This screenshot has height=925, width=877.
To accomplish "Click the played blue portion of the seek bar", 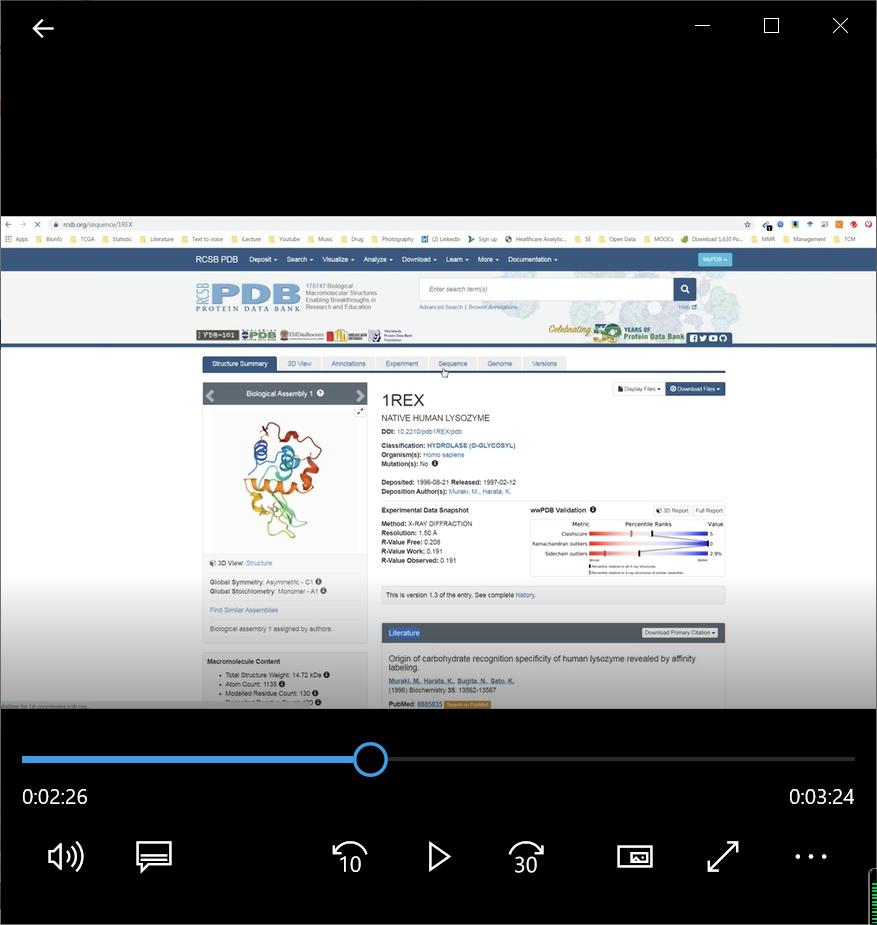I will click(x=188, y=759).
